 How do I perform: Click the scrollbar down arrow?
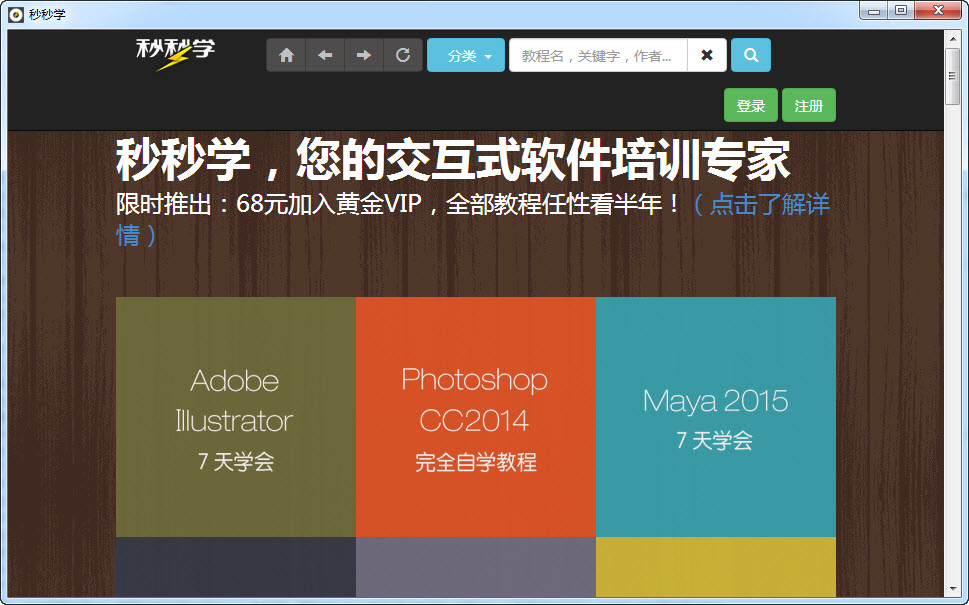(952, 589)
